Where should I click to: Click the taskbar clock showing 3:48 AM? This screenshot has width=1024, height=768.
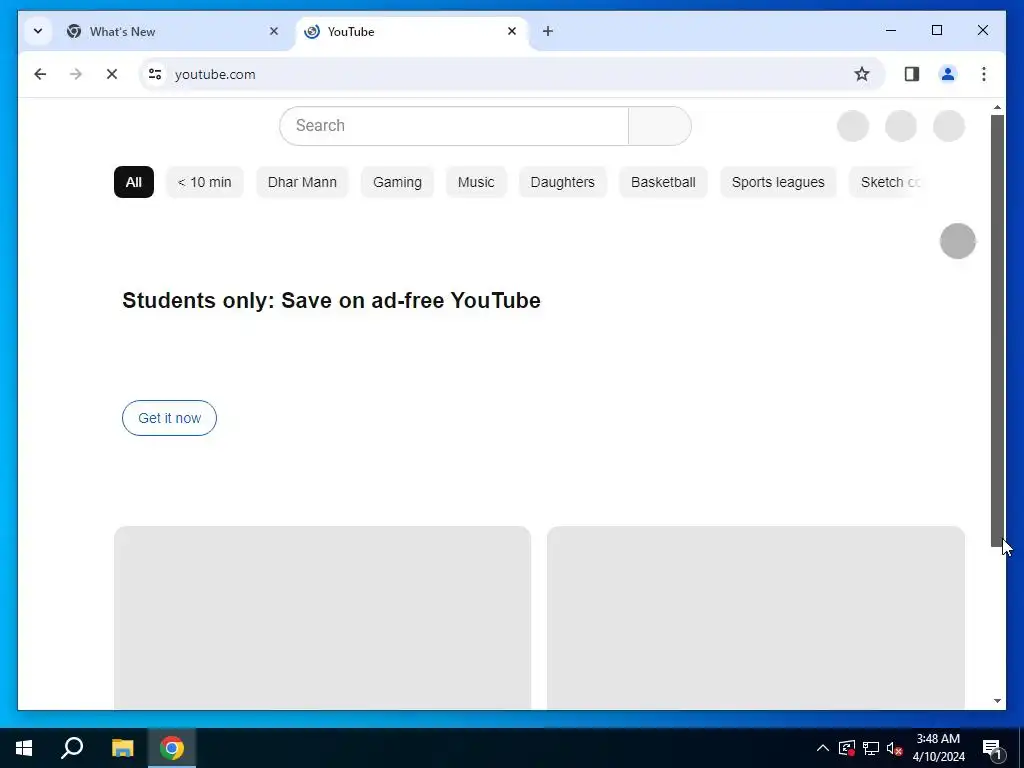click(x=938, y=748)
